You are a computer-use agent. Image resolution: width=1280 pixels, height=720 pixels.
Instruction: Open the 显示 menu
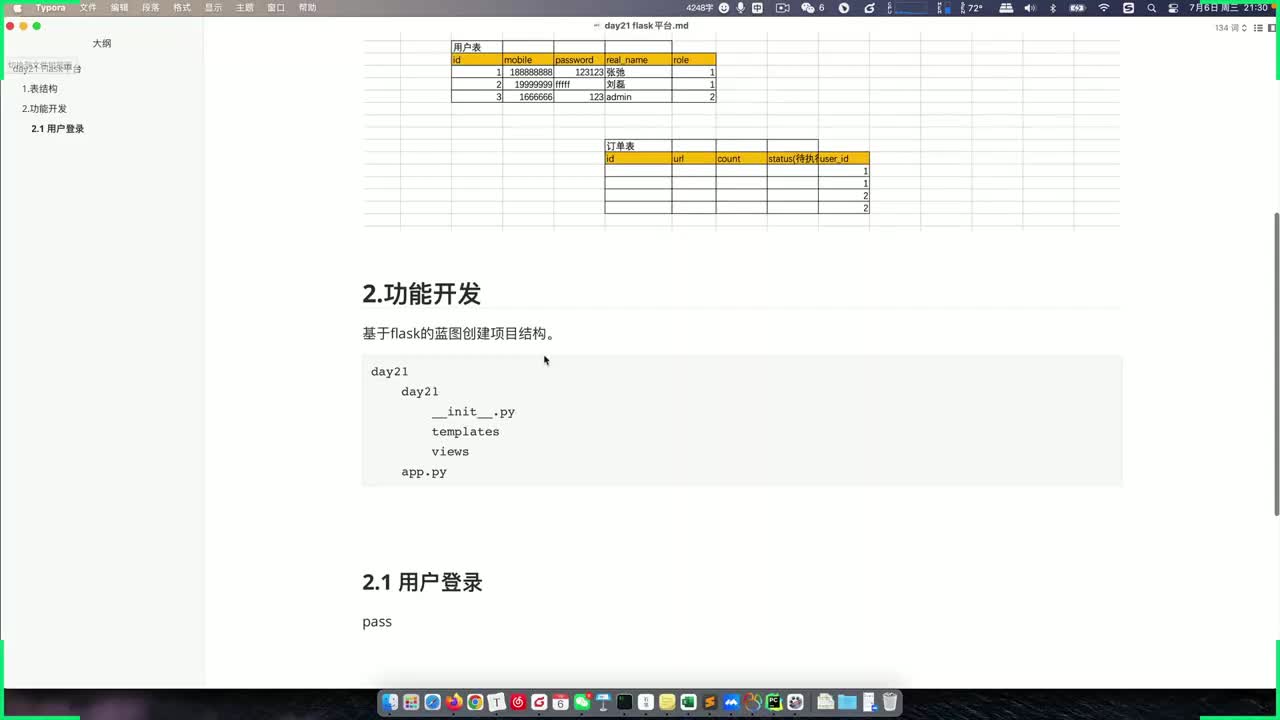(x=213, y=8)
